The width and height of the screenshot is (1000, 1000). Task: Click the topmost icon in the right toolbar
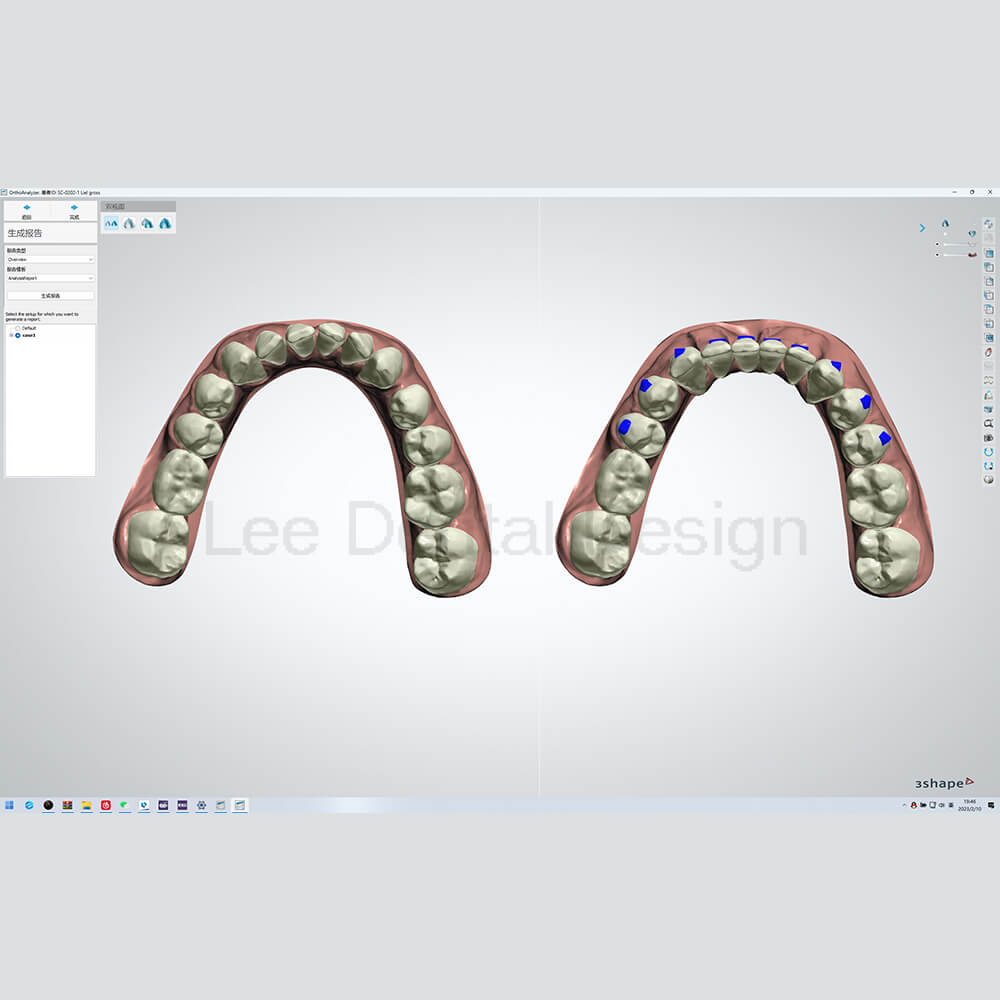click(x=989, y=225)
